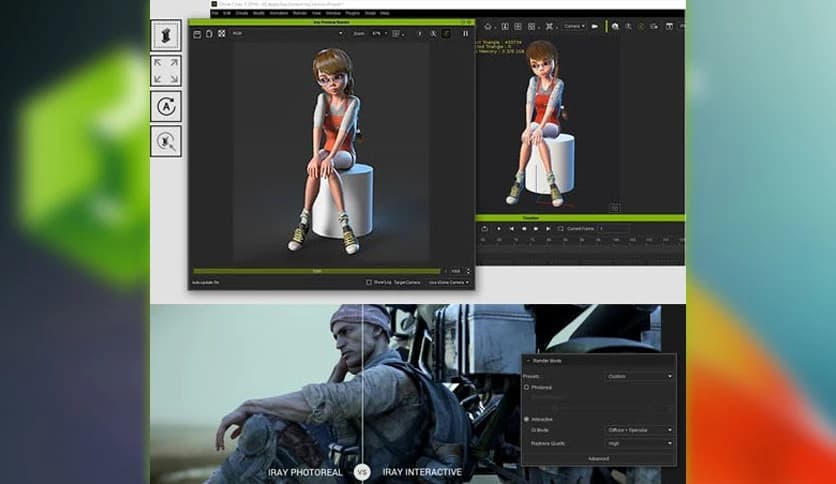Click the Advanced button in Render Mode panel
Screen dimensions: 836x484
[598, 459]
